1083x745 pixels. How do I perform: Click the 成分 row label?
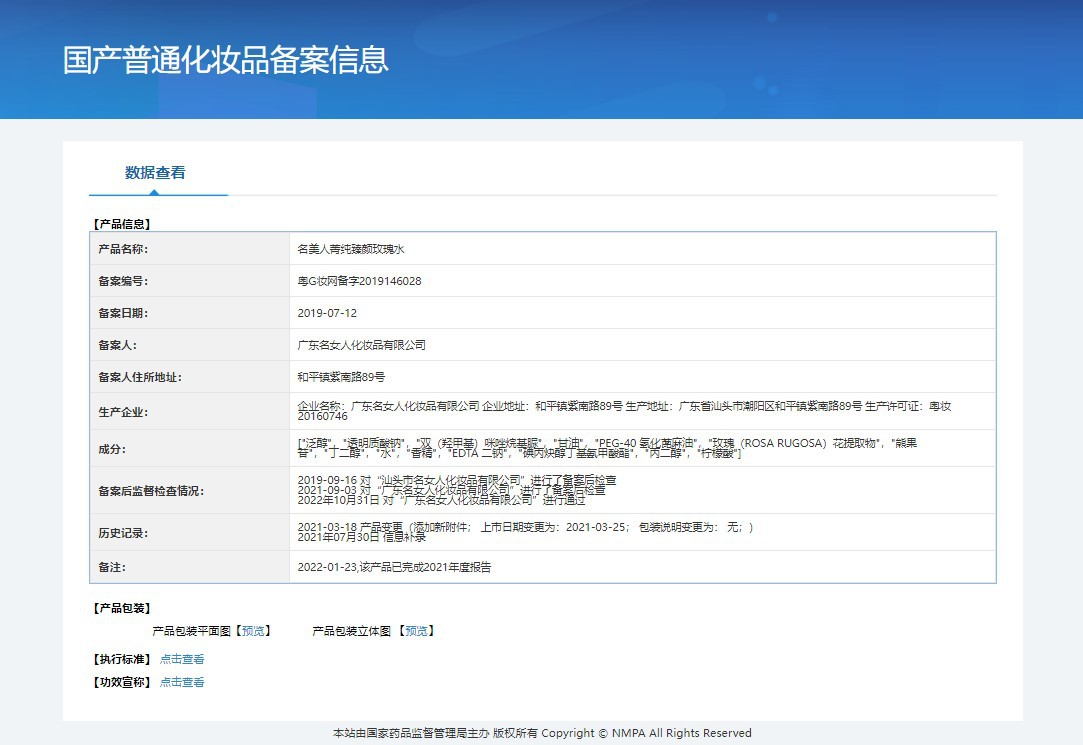[112, 449]
